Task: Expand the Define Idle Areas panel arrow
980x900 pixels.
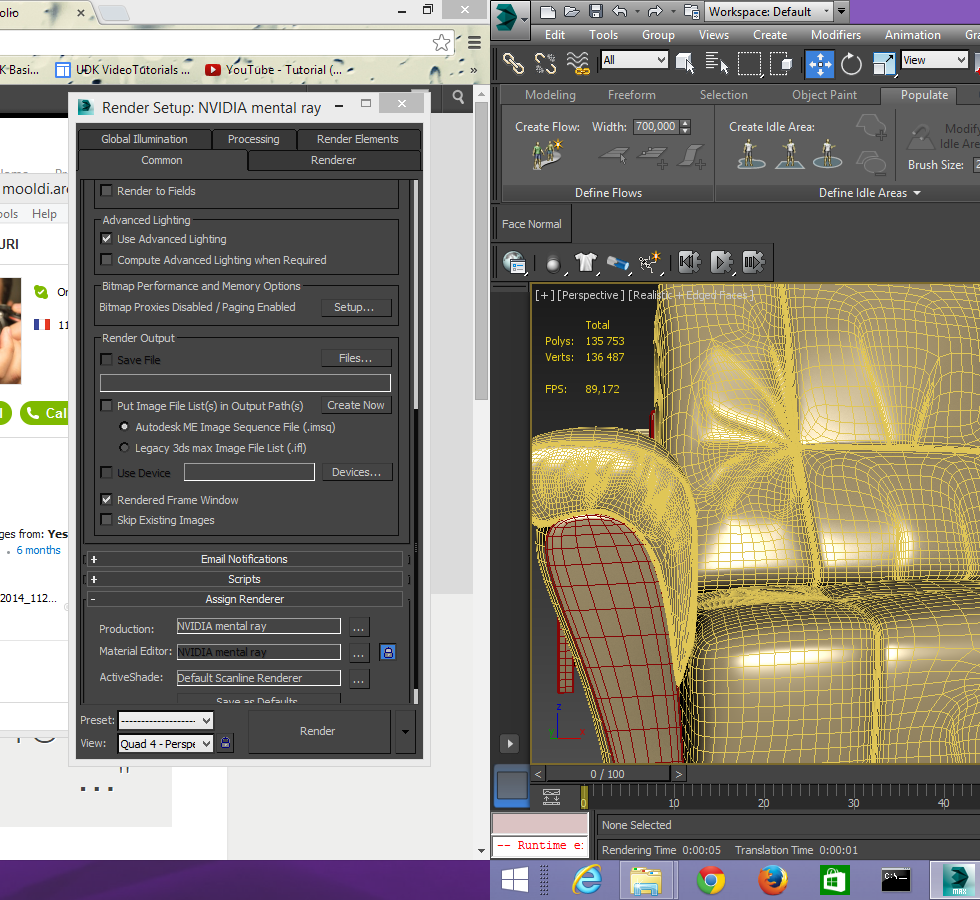Action: tap(917, 193)
